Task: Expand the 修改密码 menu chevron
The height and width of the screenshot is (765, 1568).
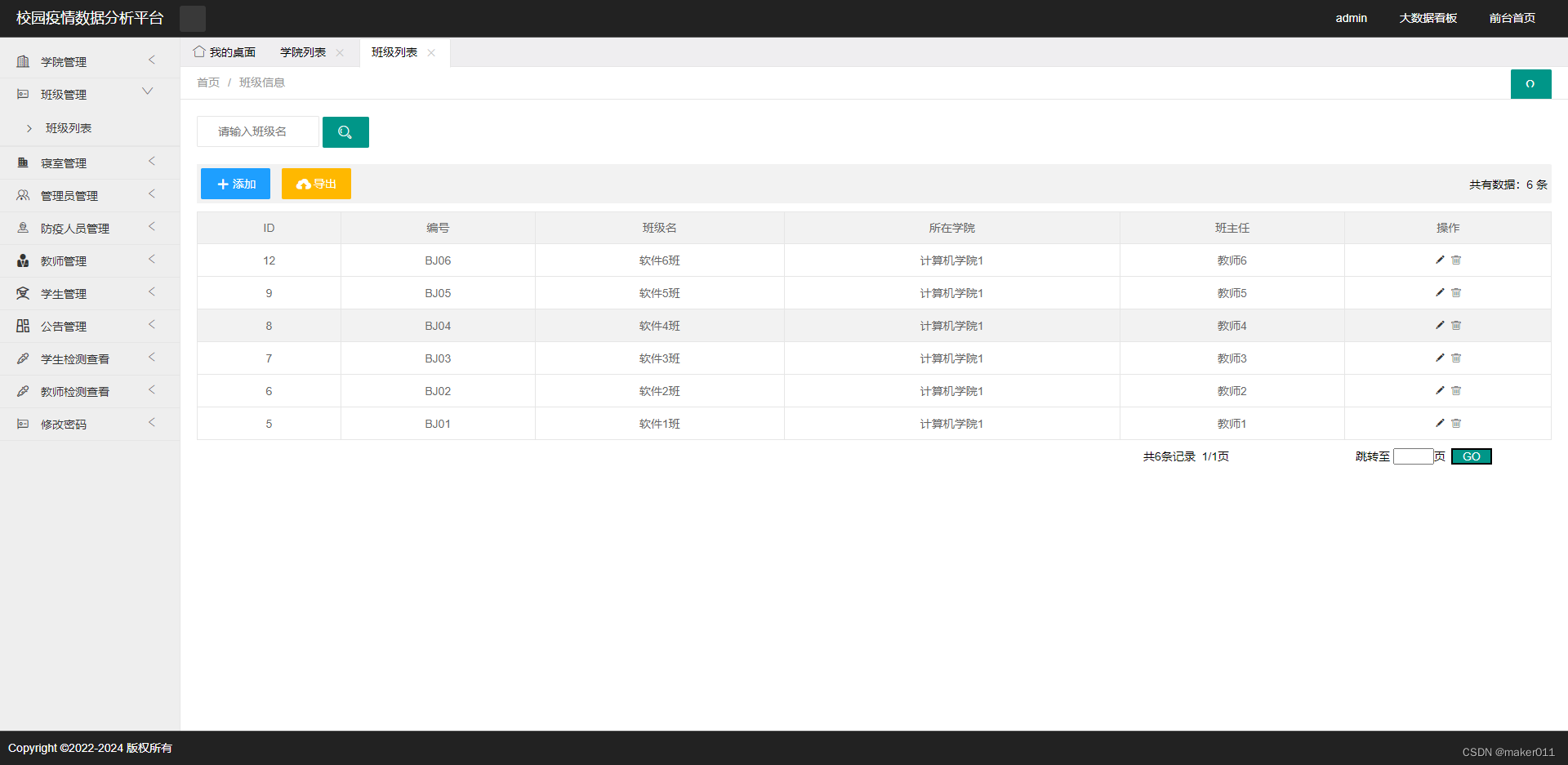Action: point(151,423)
